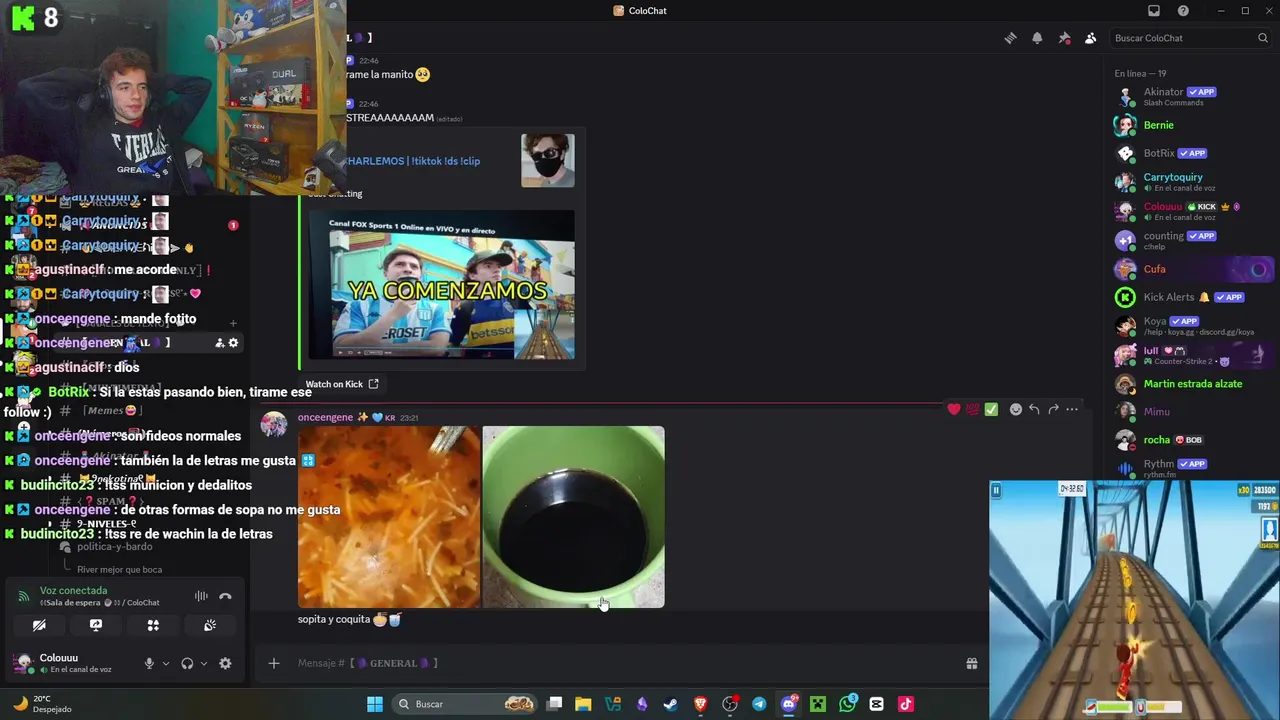Select Bernie in member list
Image resolution: width=1280 pixels, height=720 pixels.
(1190, 125)
